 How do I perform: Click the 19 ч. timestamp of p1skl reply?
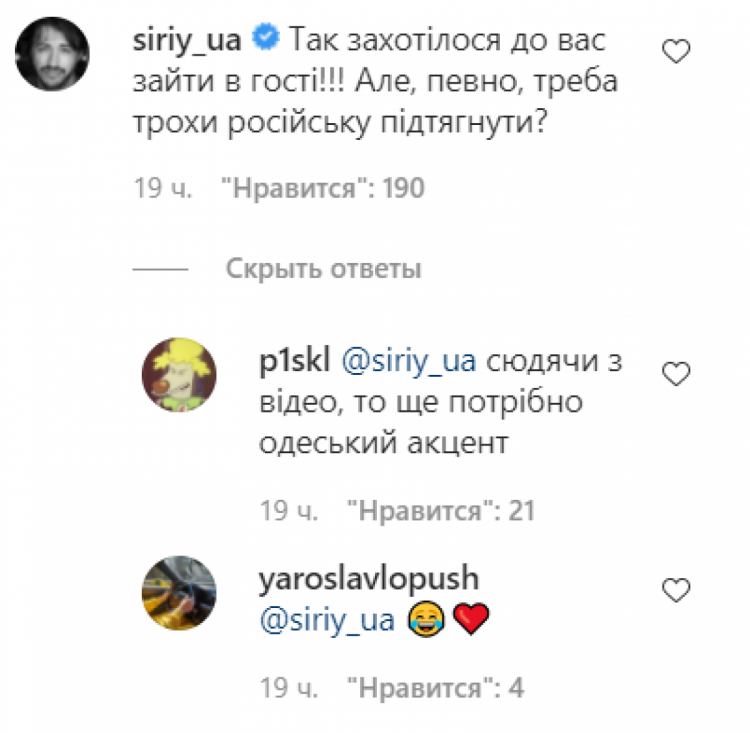click(x=288, y=511)
